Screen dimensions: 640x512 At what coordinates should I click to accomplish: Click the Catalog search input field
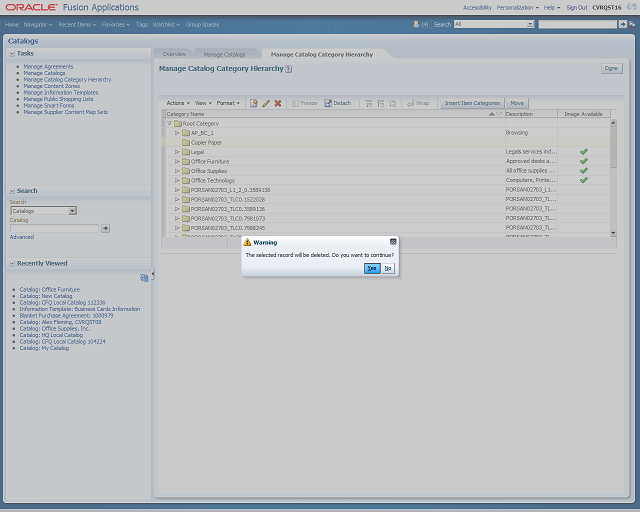(x=55, y=228)
